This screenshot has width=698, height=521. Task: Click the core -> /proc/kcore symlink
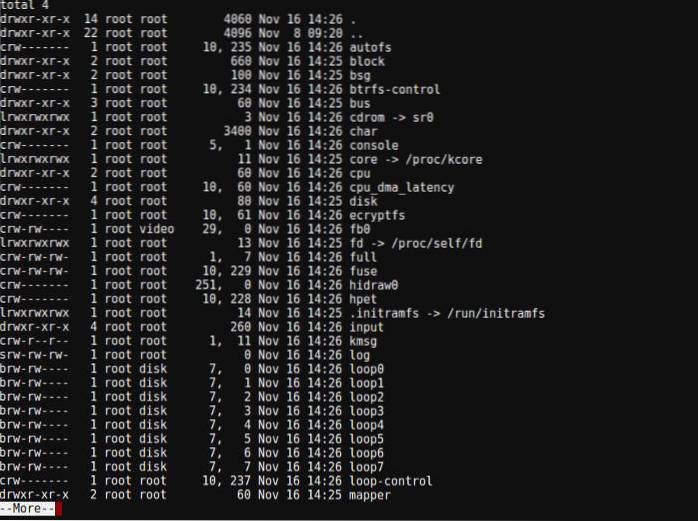pos(408,159)
